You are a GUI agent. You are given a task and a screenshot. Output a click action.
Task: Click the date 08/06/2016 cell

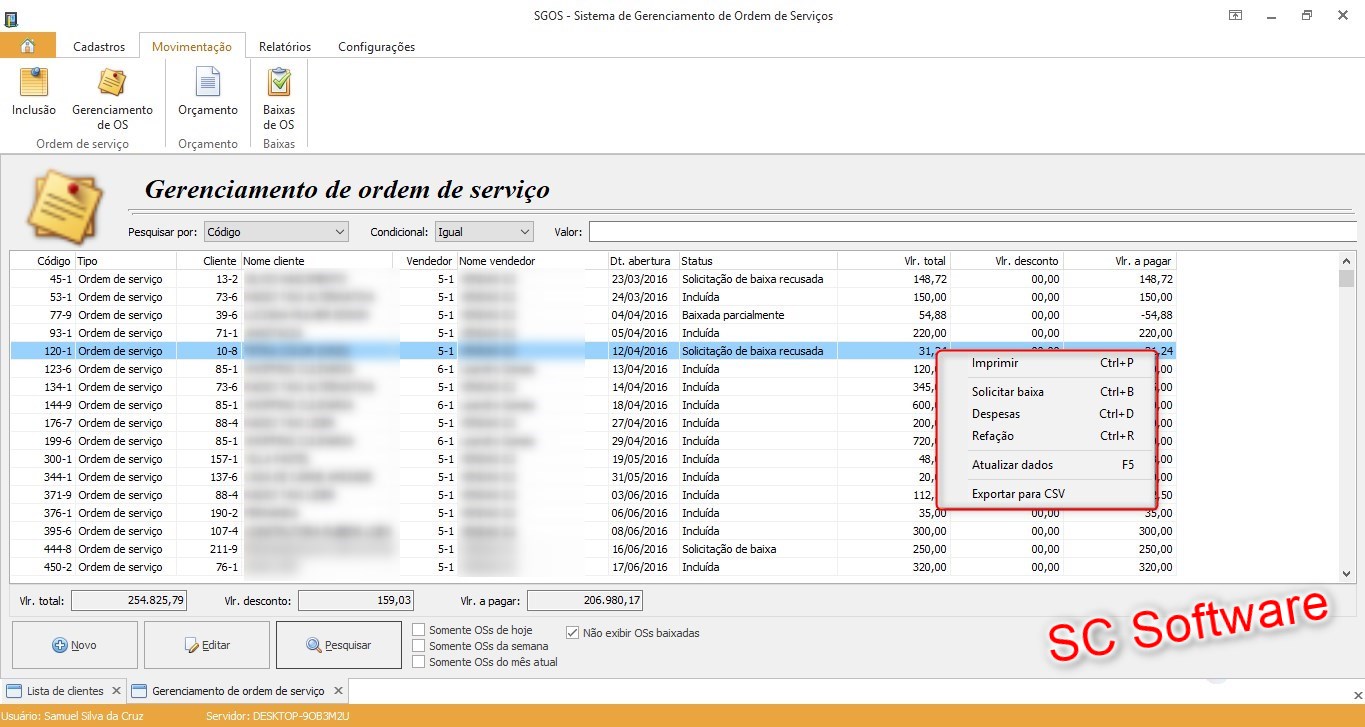click(639, 531)
